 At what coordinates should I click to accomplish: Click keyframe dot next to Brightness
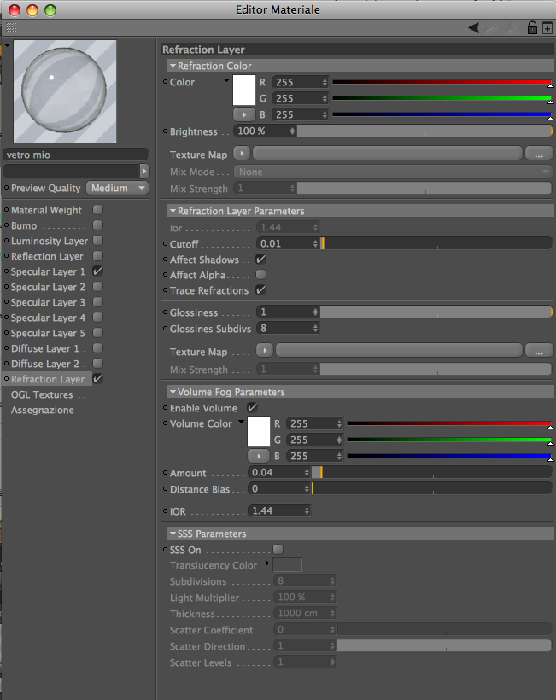(x=165, y=131)
